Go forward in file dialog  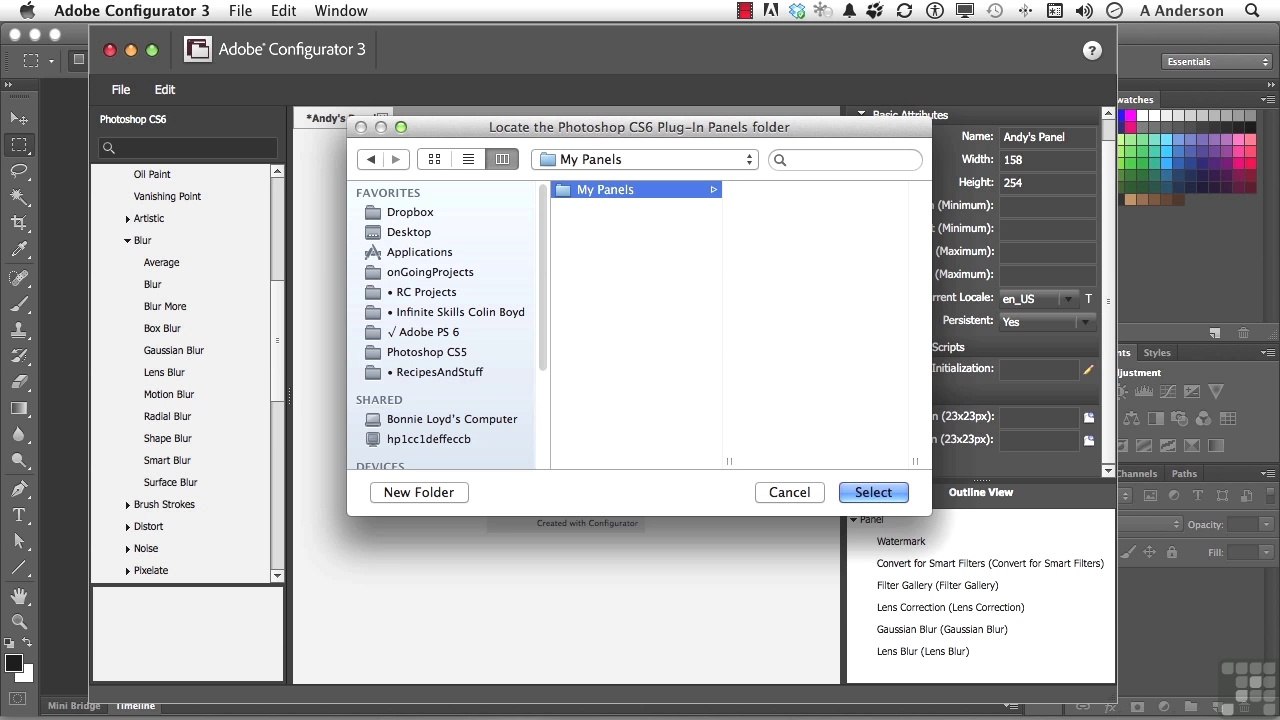click(x=396, y=159)
